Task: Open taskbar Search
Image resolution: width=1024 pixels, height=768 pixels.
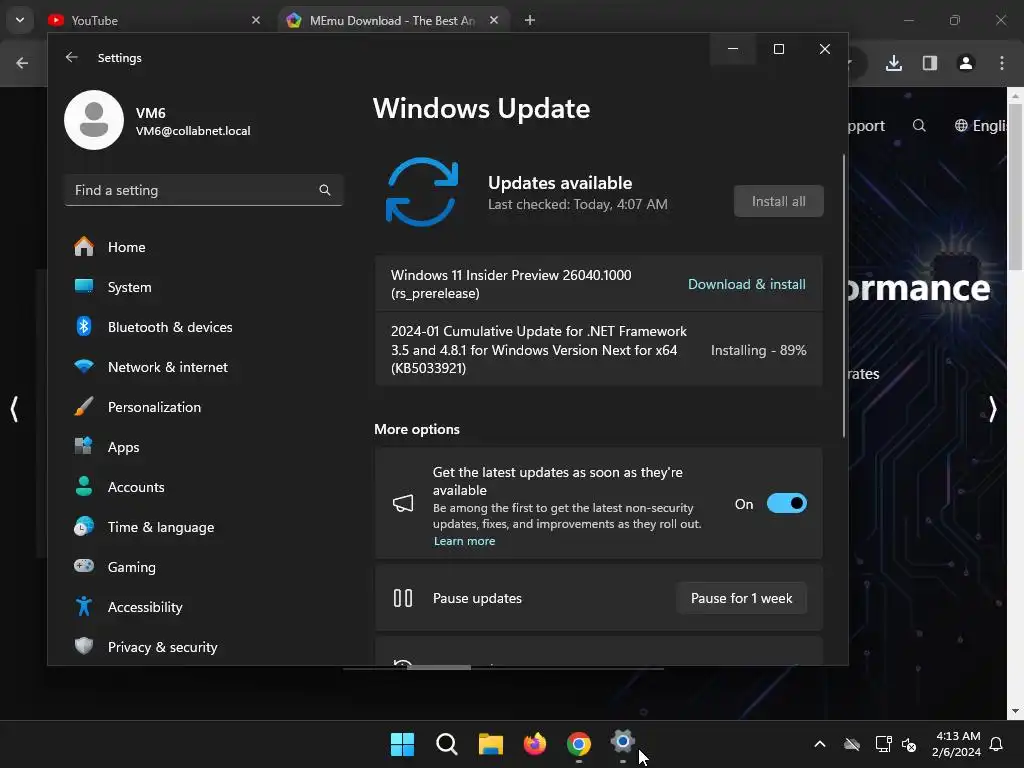Action: pyautogui.click(x=447, y=744)
